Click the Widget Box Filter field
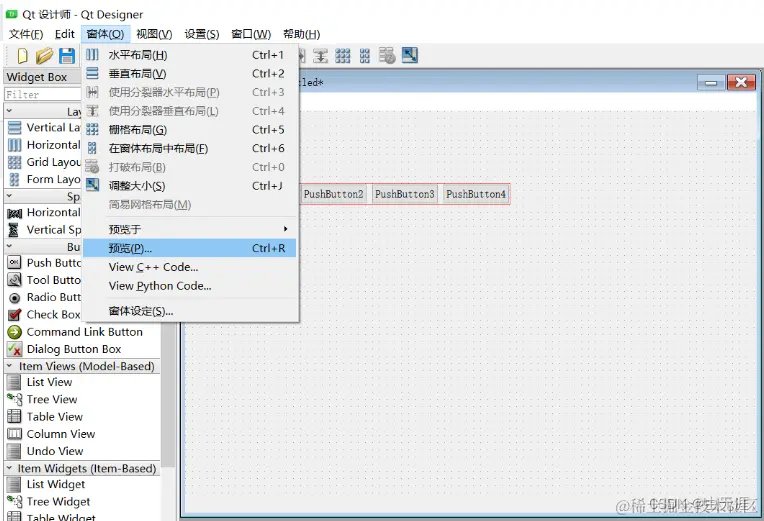Image resolution: width=764 pixels, height=521 pixels. click(x=43, y=94)
